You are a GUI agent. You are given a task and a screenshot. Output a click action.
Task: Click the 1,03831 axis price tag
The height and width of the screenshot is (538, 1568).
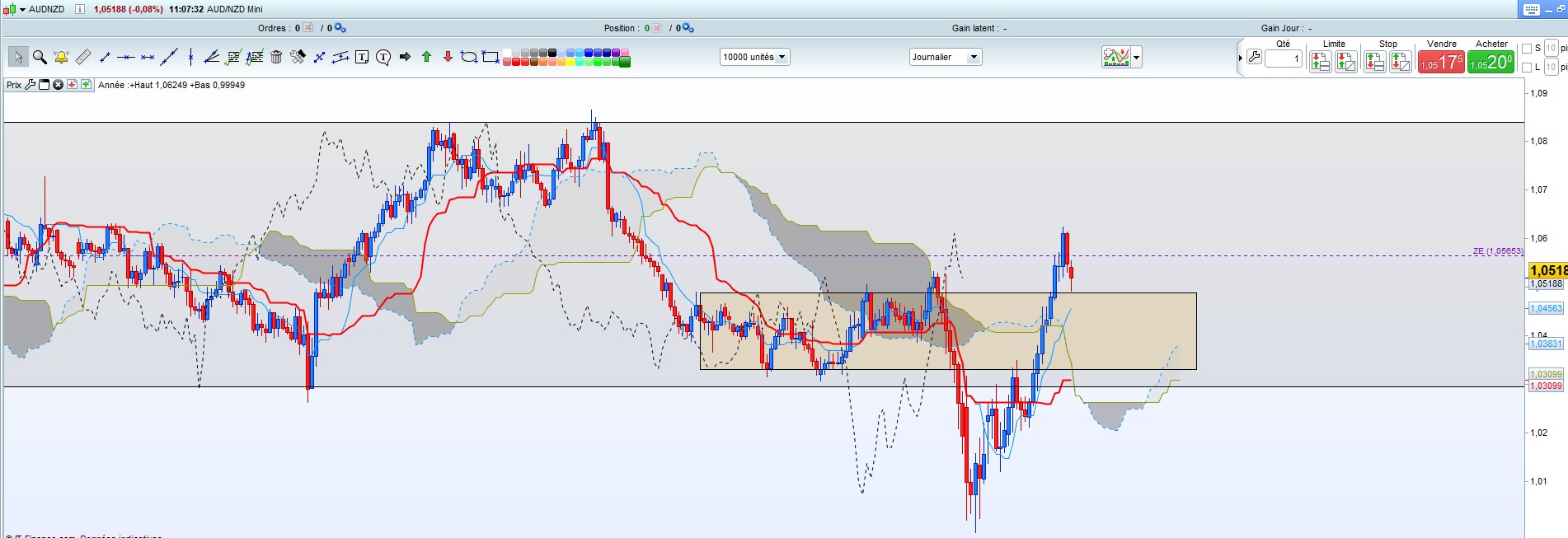(1546, 344)
